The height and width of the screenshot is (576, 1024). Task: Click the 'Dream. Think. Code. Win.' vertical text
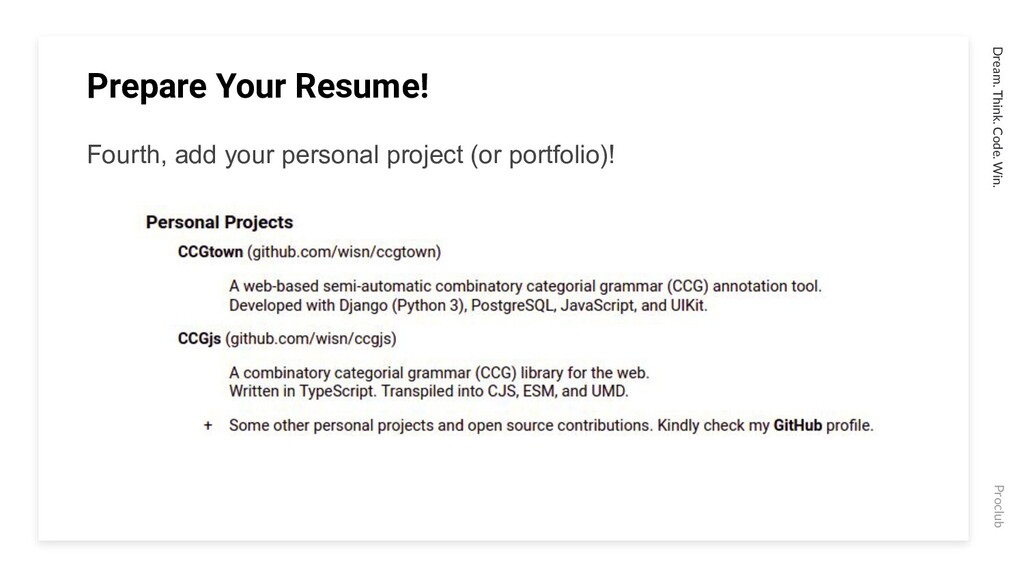click(x=997, y=117)
